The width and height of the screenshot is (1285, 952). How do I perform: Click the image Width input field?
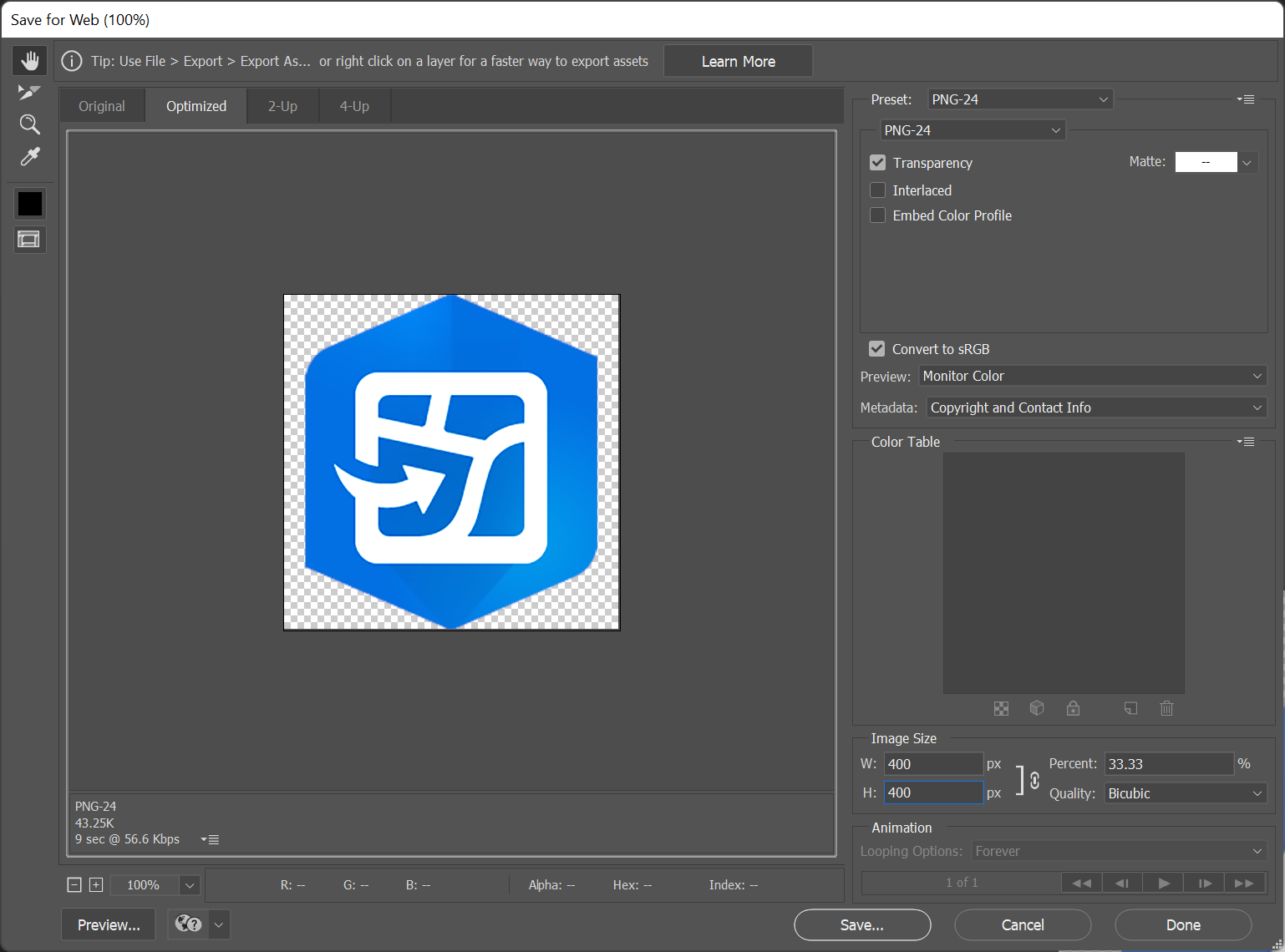(933, 763)
